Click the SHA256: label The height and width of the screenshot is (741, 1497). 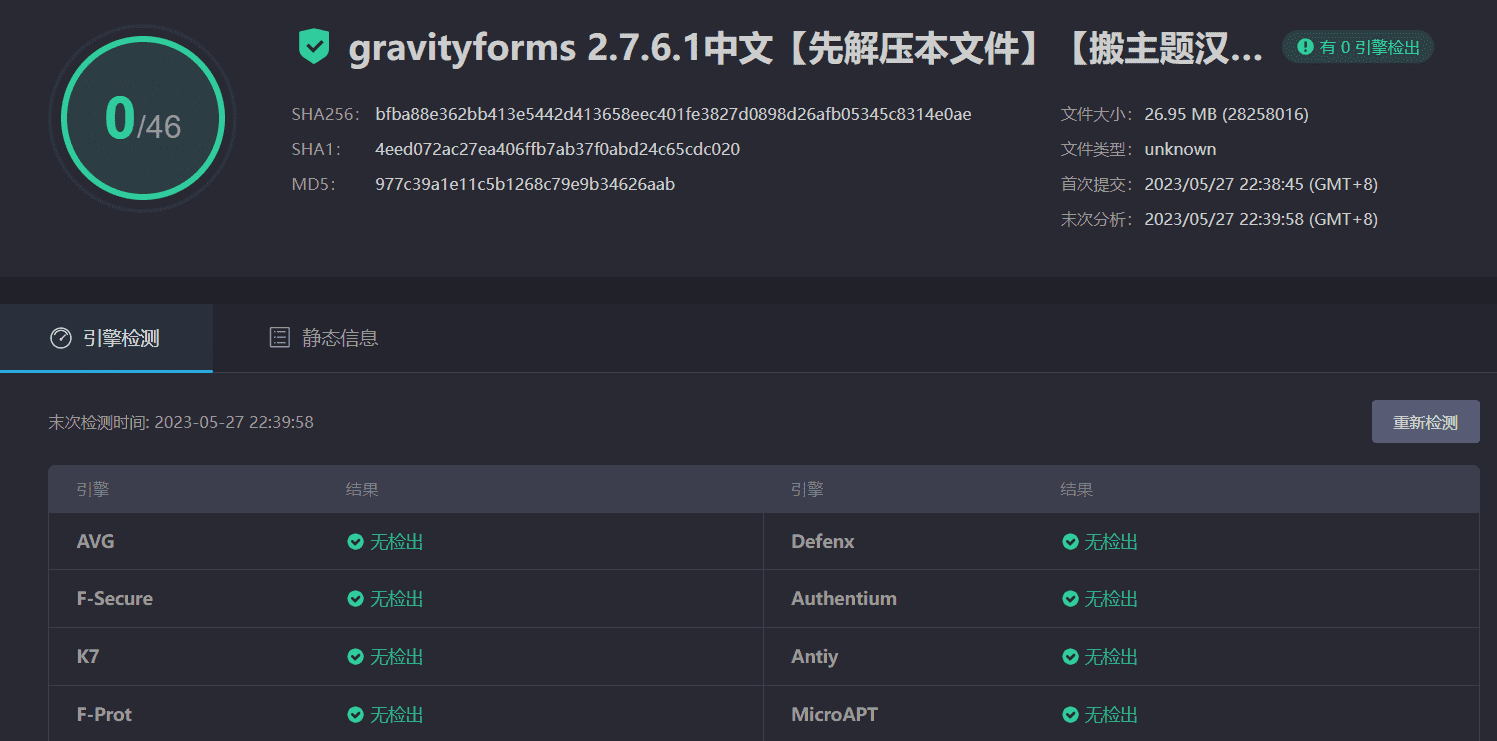(x=325, y=114)
